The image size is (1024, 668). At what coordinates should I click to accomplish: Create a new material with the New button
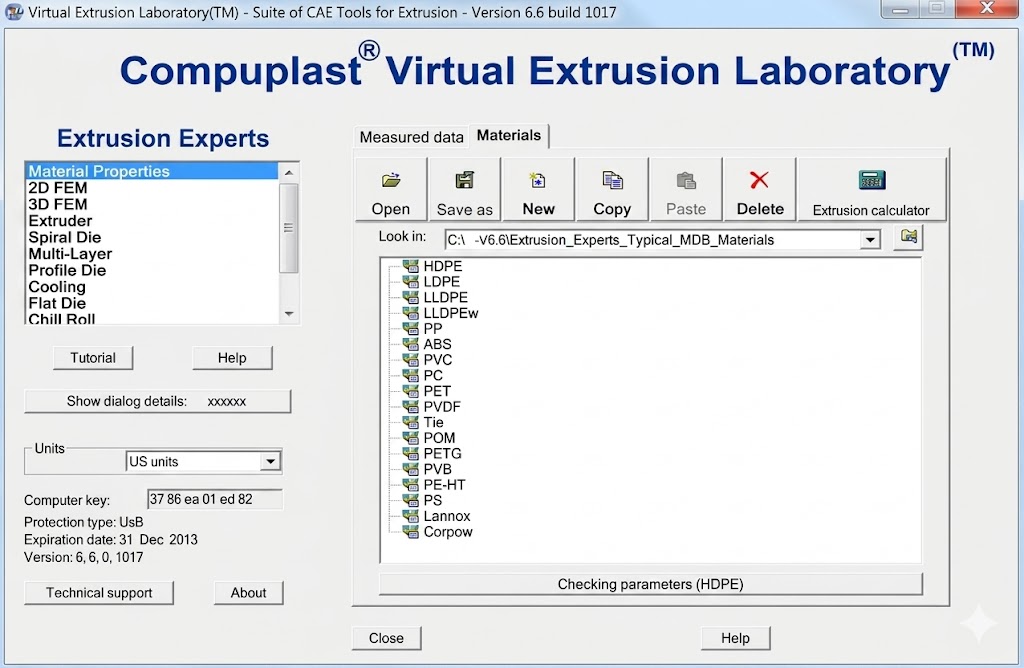538,189
